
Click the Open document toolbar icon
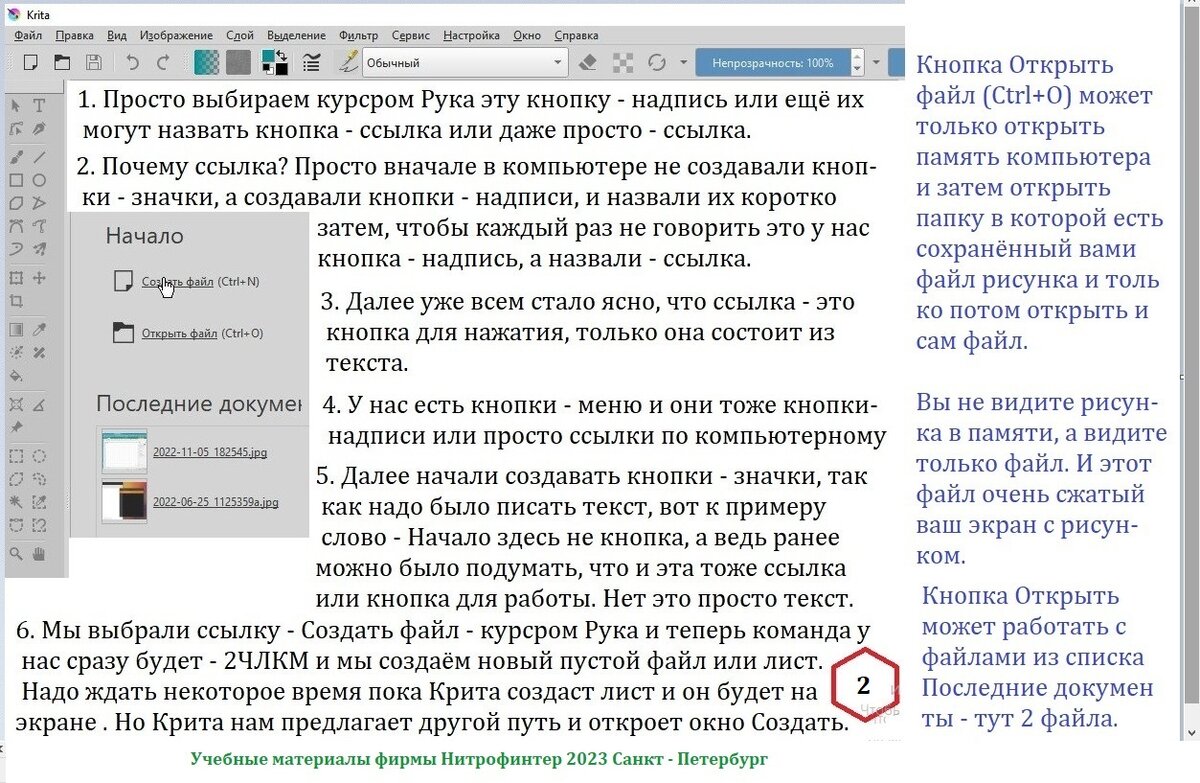coord(61,63)
